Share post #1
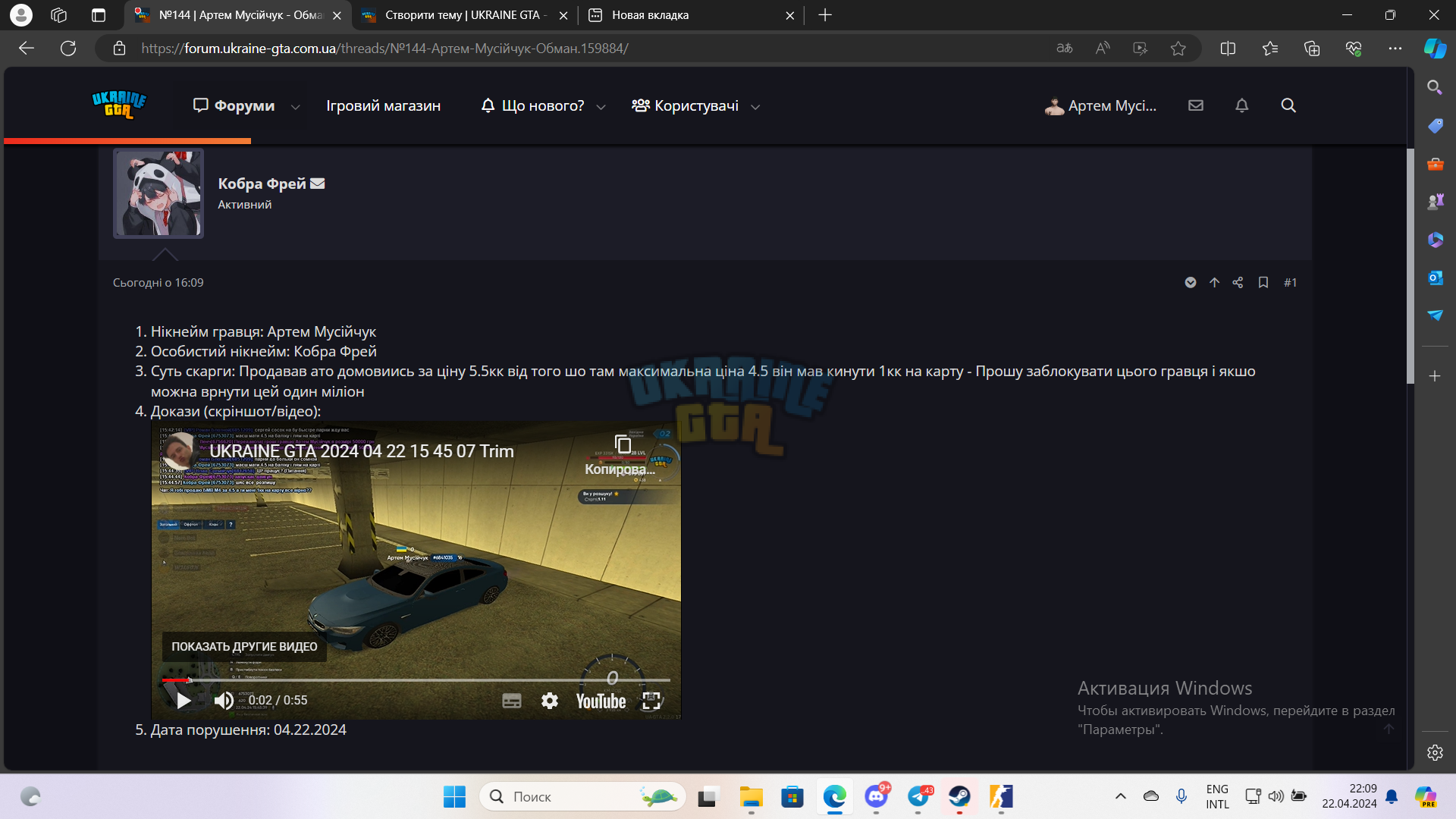1456x819 pixels. click(x=1238, y=282)
